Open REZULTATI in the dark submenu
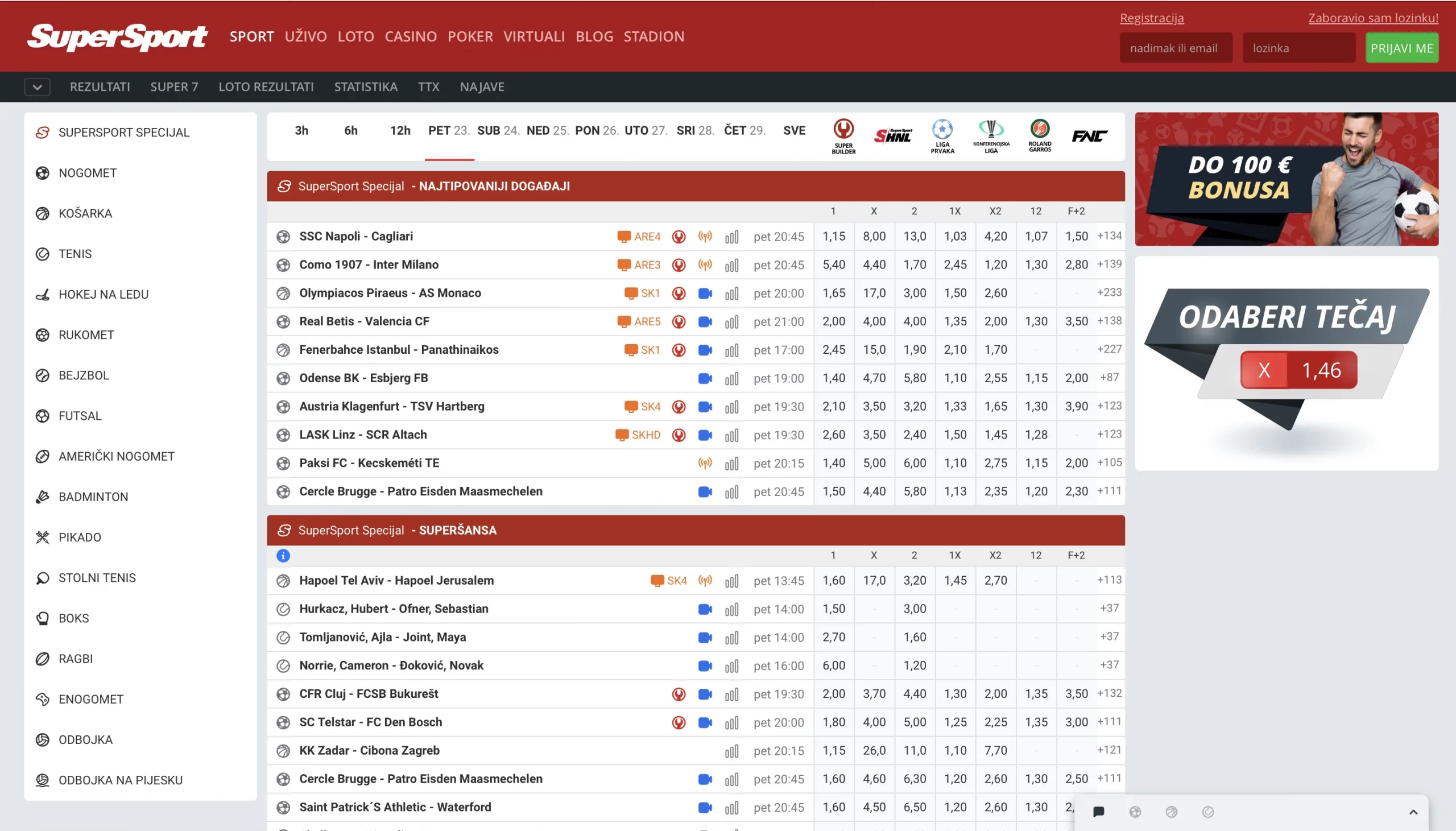 (x=100, y=87)
